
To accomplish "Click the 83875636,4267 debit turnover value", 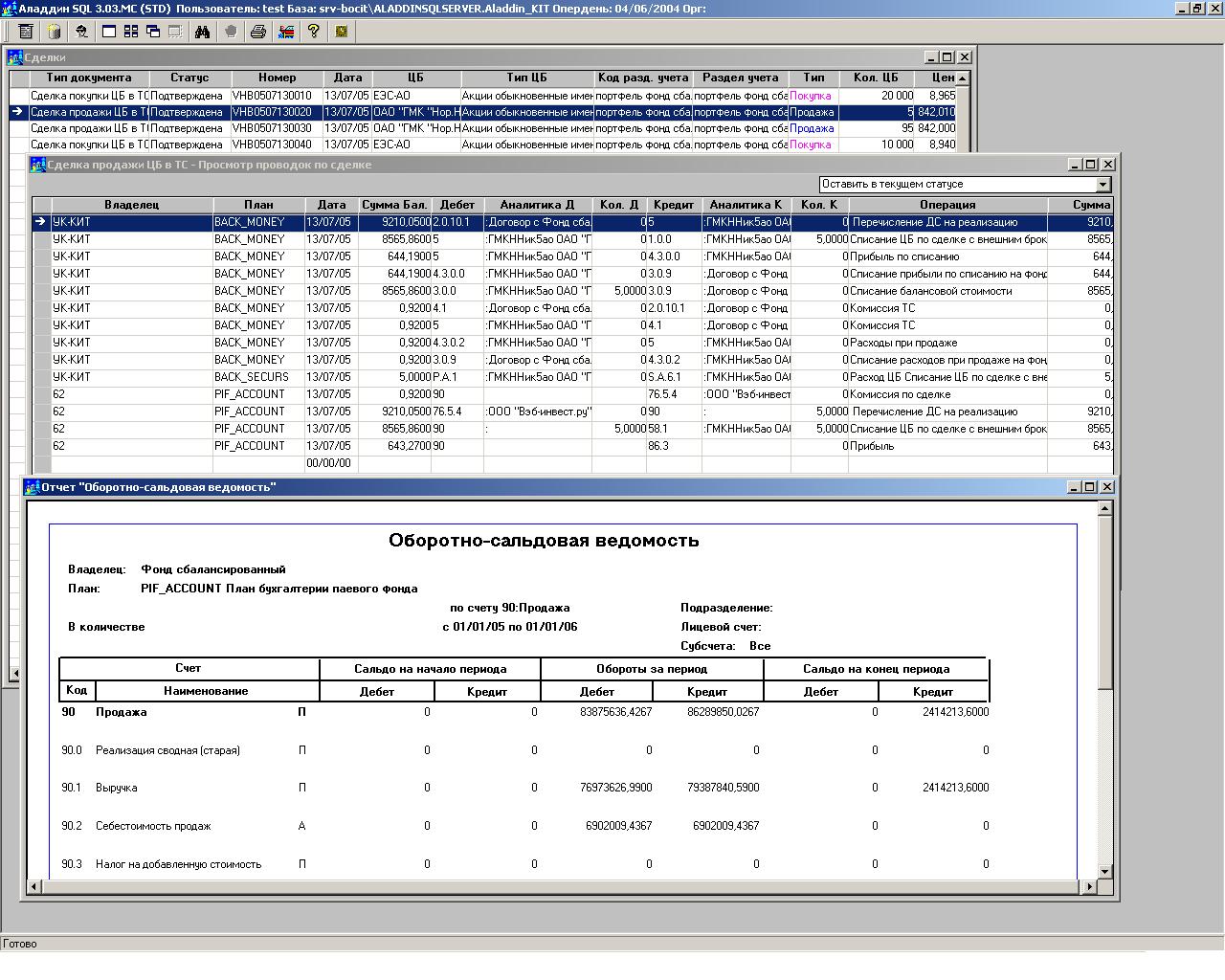I will coord(616,712).
